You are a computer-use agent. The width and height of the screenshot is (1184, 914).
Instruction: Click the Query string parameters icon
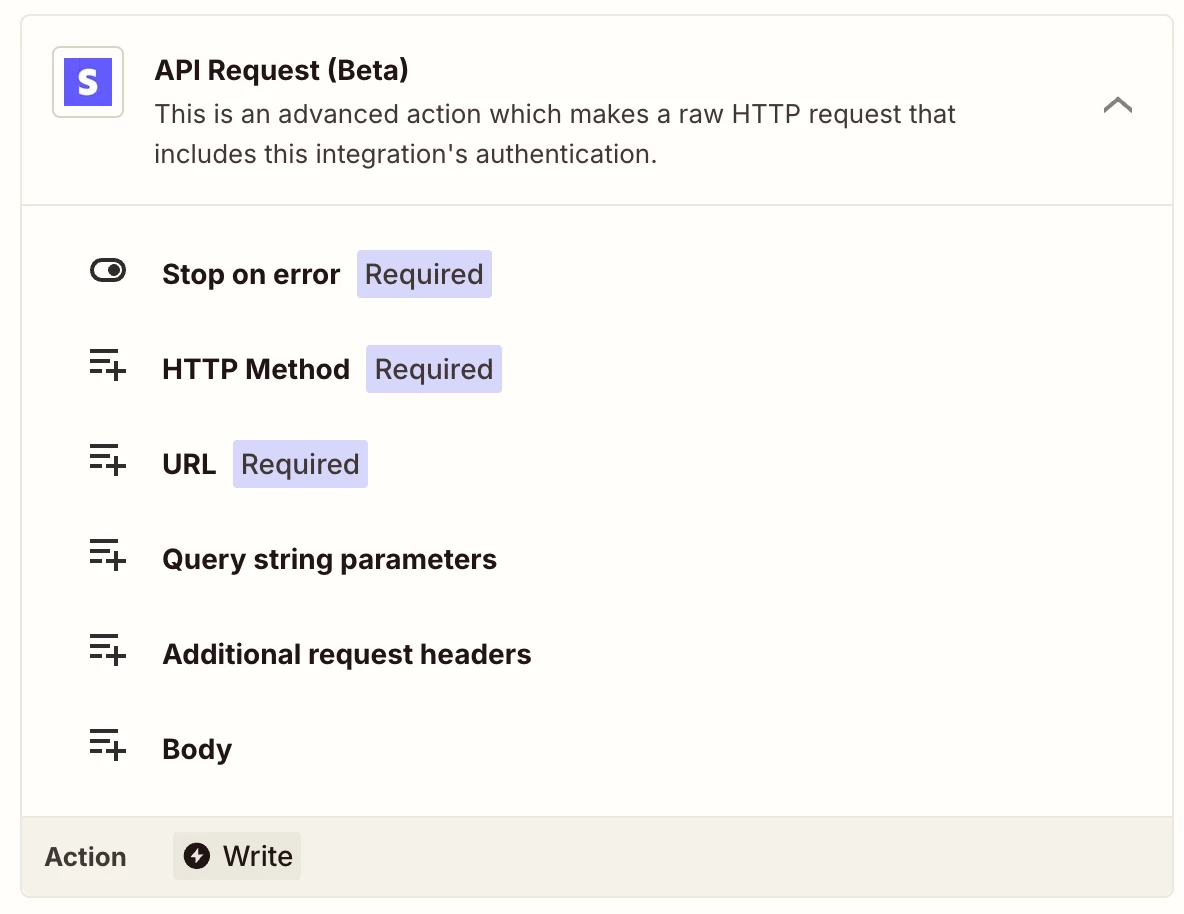(108, 556)
